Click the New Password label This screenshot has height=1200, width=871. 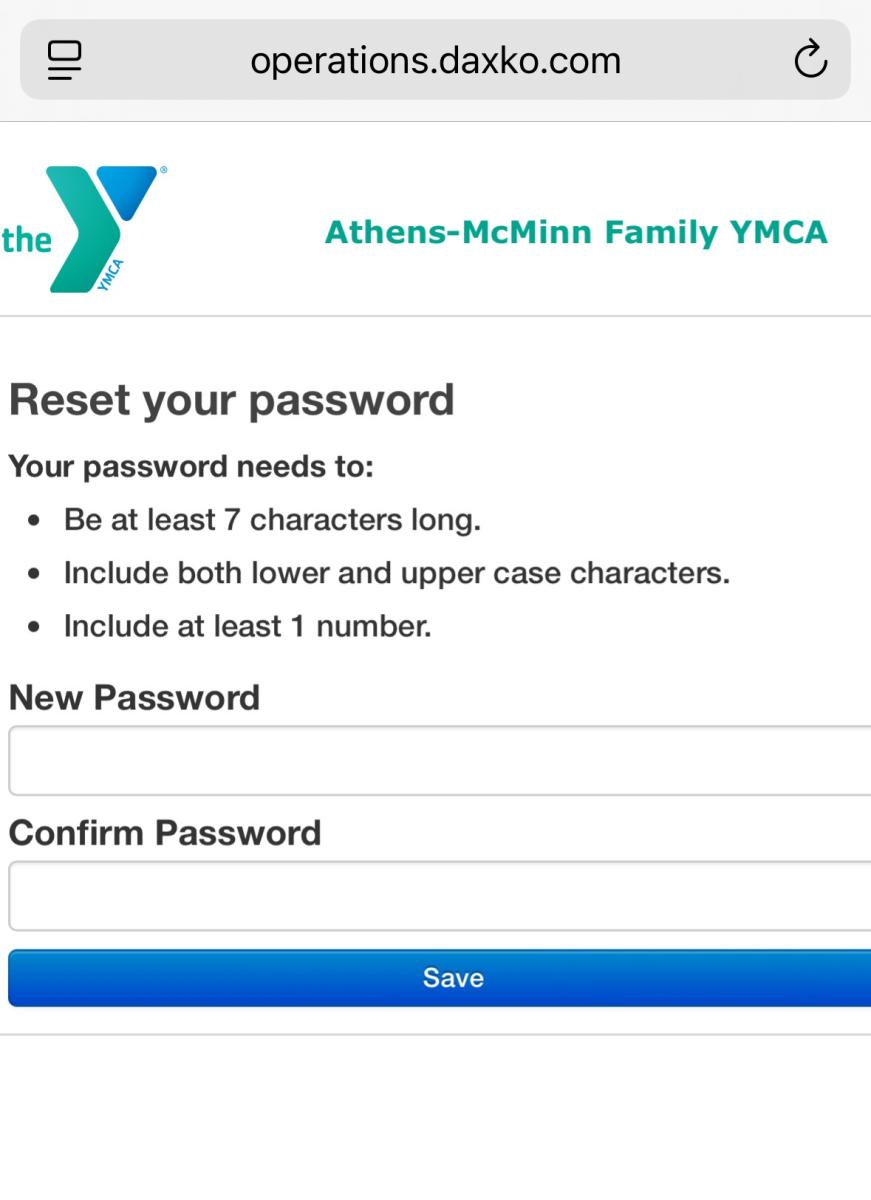click(134, 697)
